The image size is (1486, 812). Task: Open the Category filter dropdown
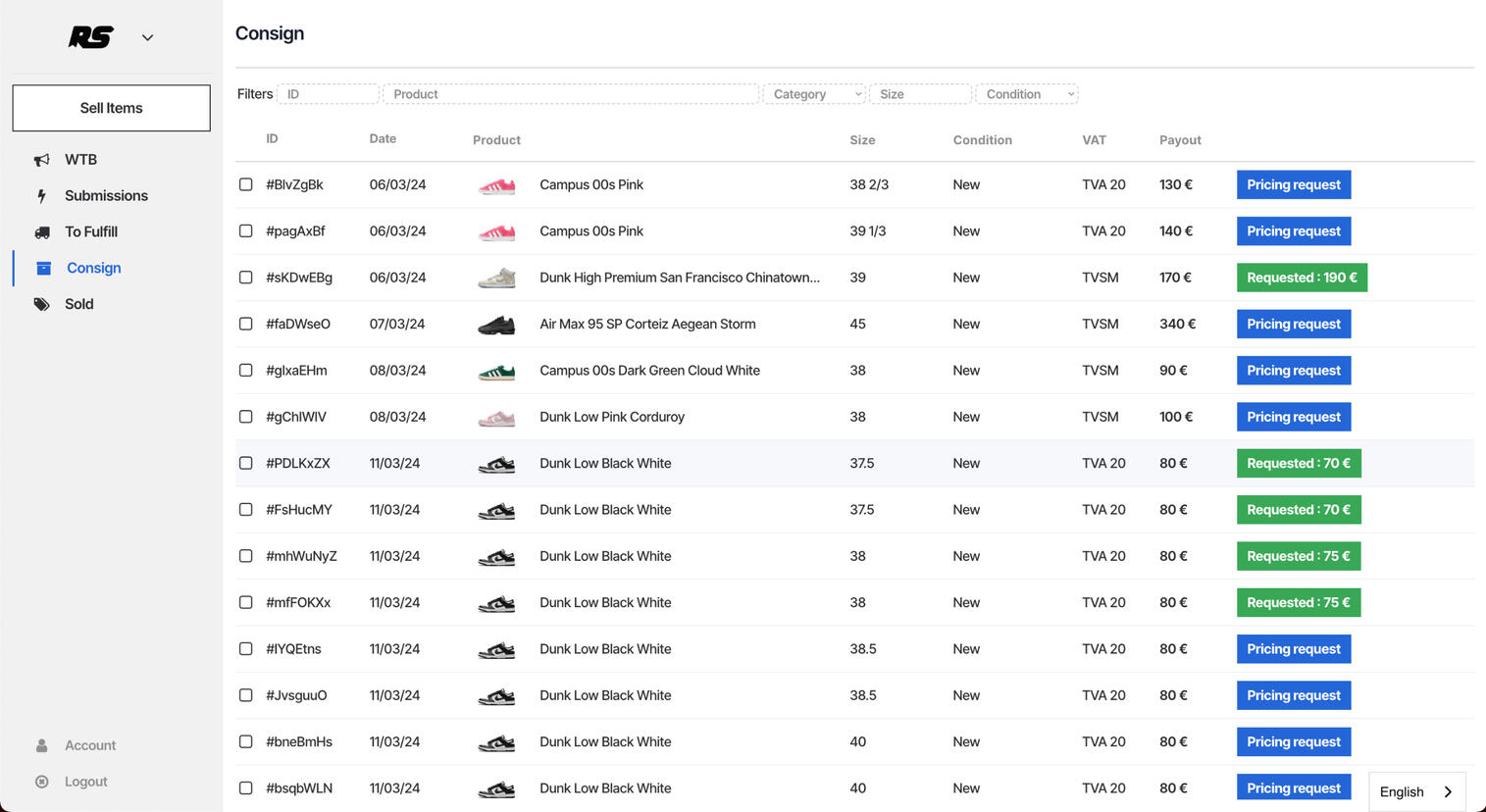click(814, 94)
